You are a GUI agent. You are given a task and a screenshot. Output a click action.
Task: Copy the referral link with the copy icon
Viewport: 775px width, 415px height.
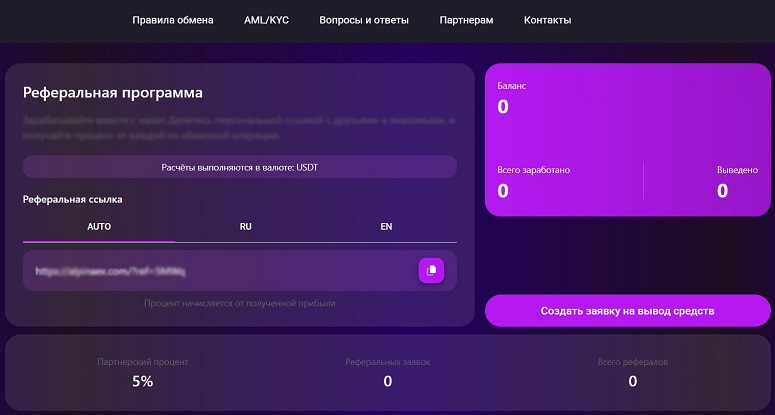431,270
